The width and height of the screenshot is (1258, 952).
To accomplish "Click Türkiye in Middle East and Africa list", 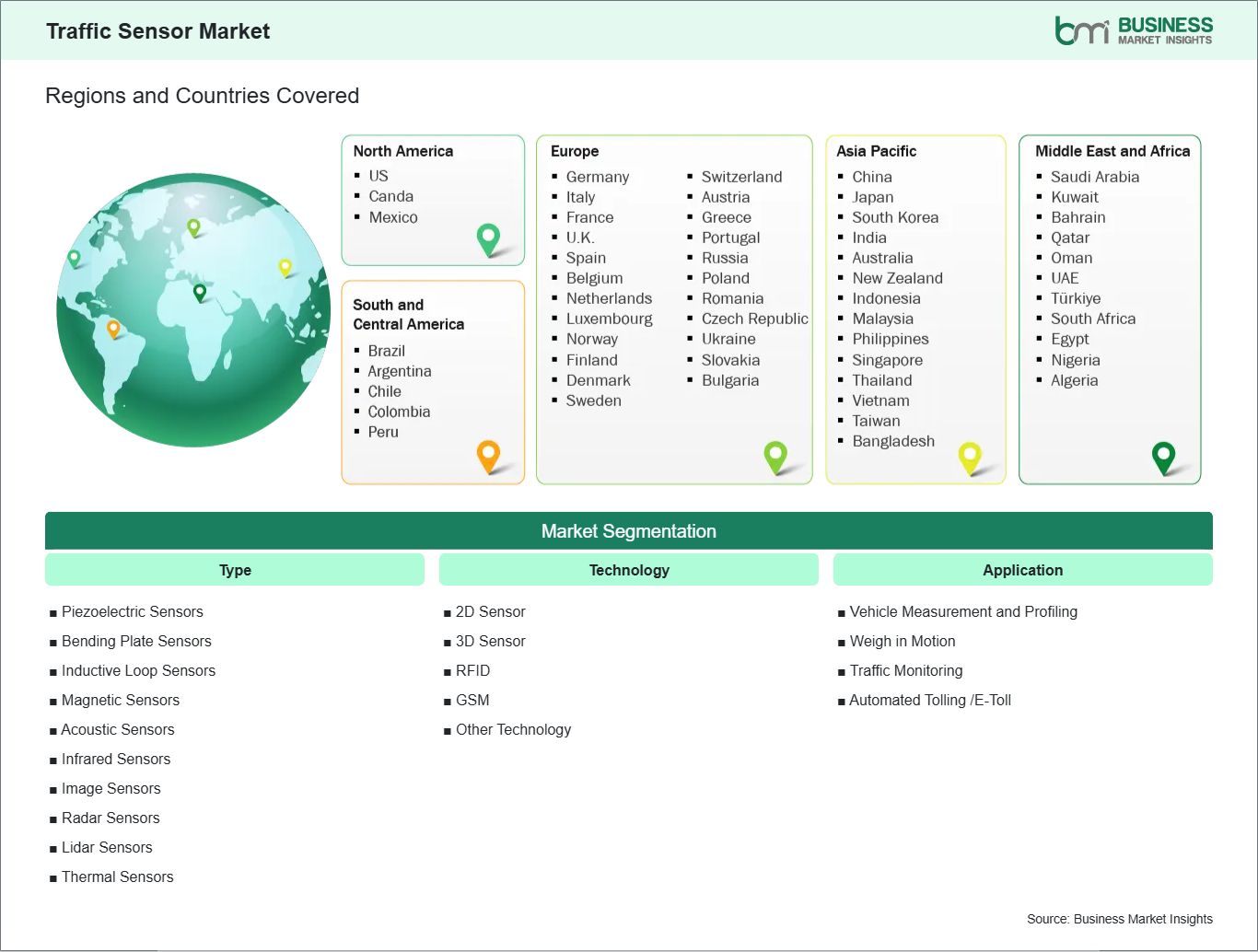I will (x=1076, y=298).
